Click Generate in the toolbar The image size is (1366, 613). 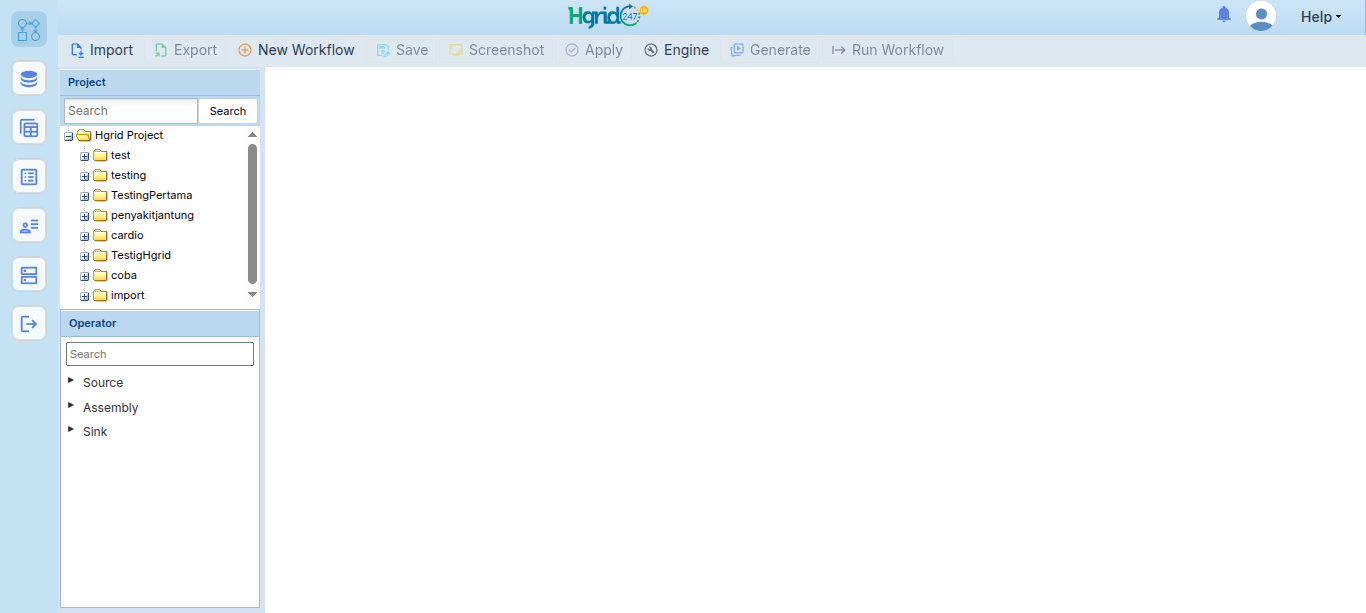[x=771, y=50]
